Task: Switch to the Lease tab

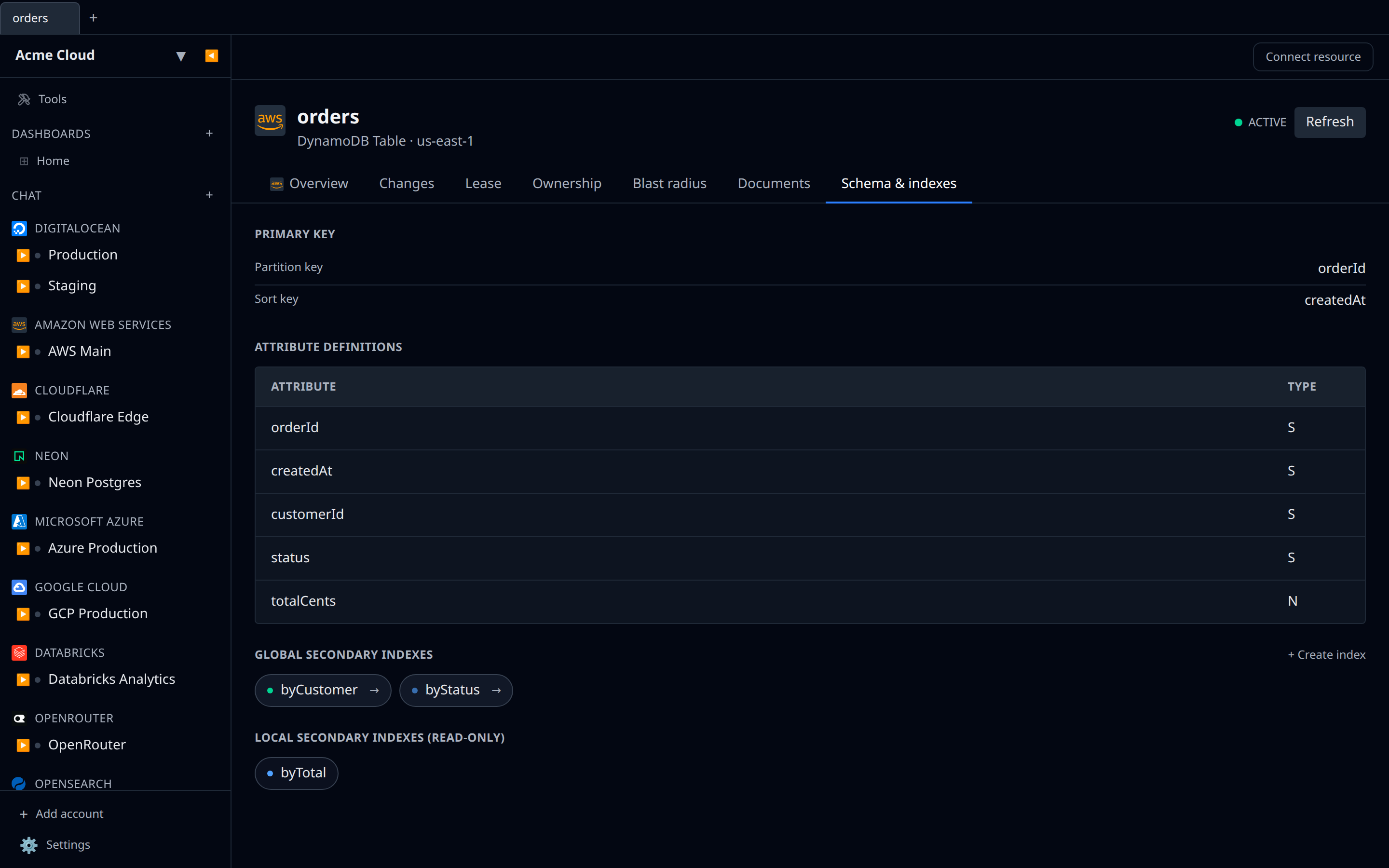Action: click(x=483, y=183)
